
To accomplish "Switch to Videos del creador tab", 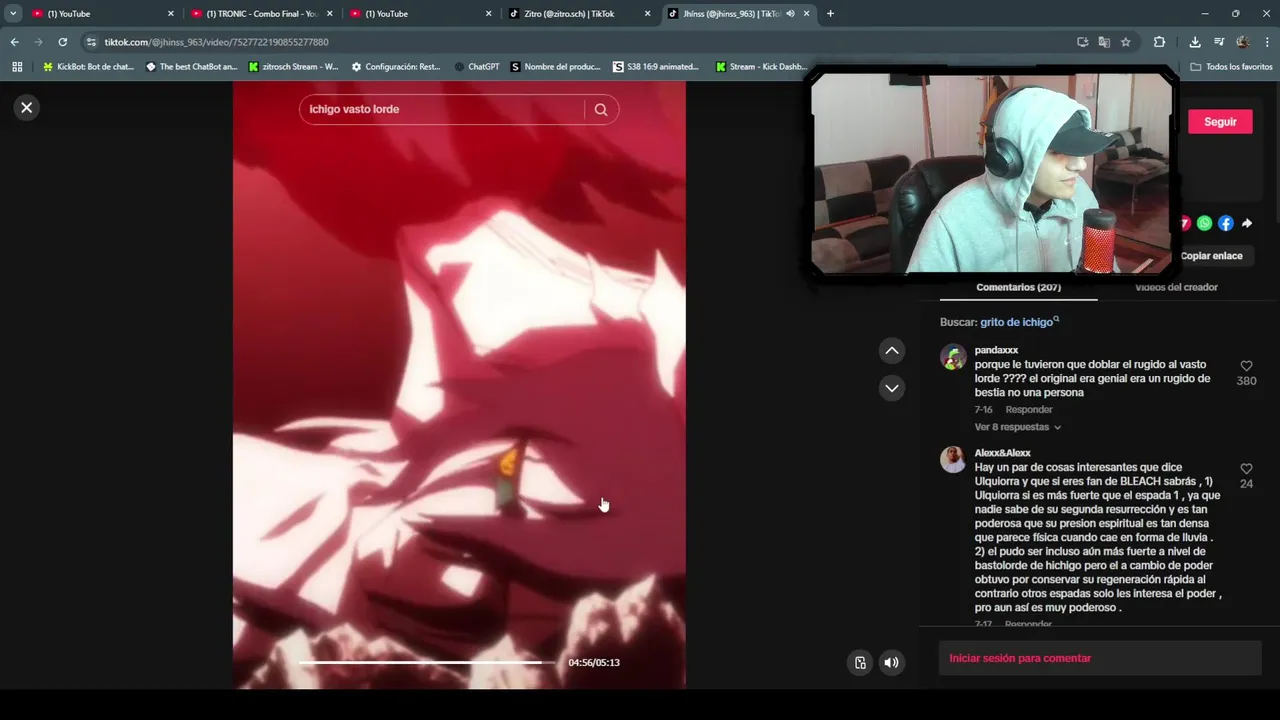I will tap(1176, 288).
